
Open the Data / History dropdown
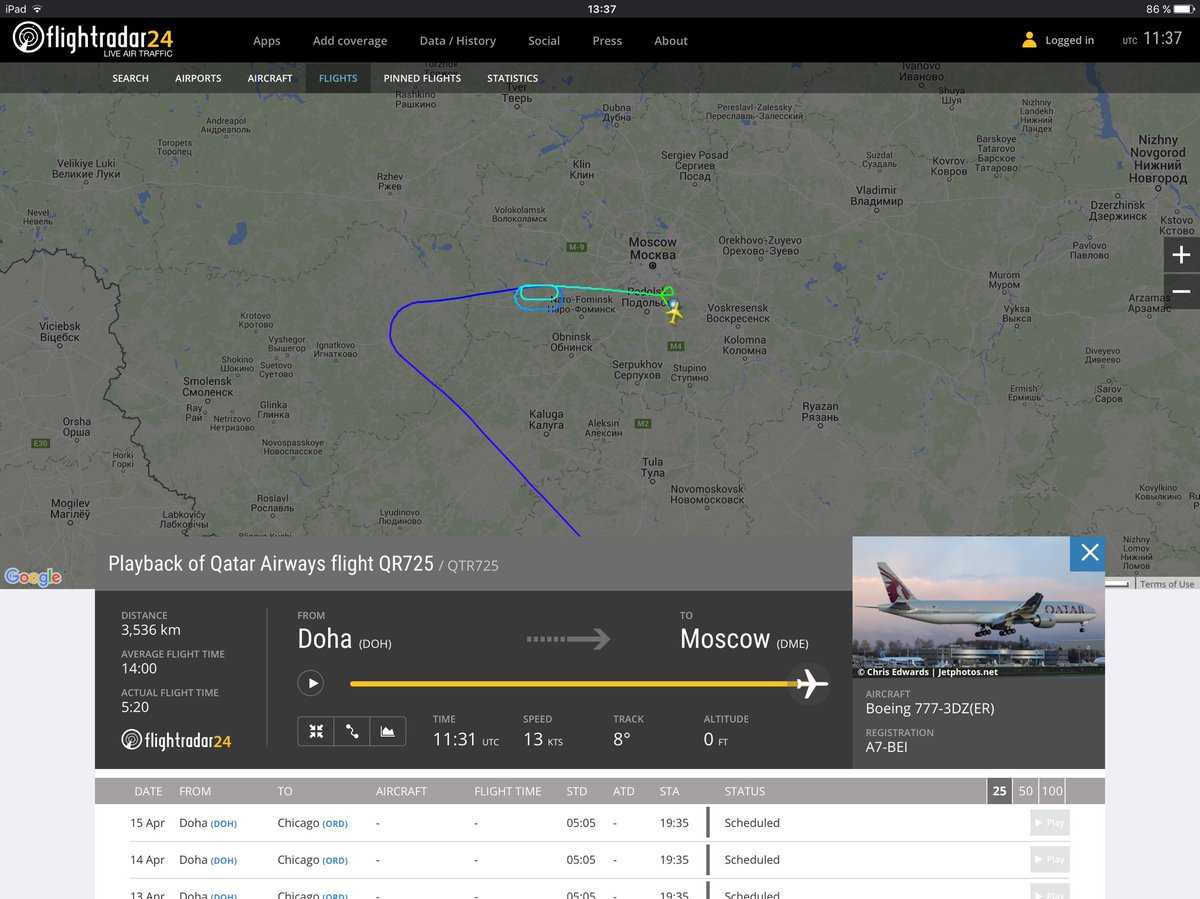(x=457, y=41)
